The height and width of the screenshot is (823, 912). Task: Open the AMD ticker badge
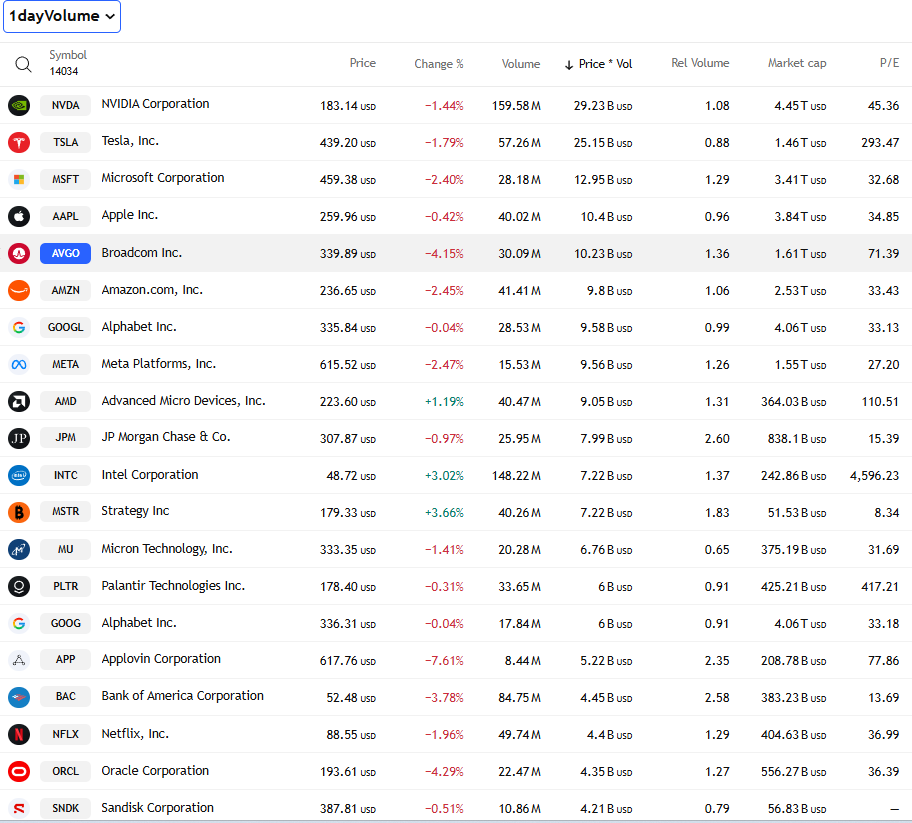[66, 401]
